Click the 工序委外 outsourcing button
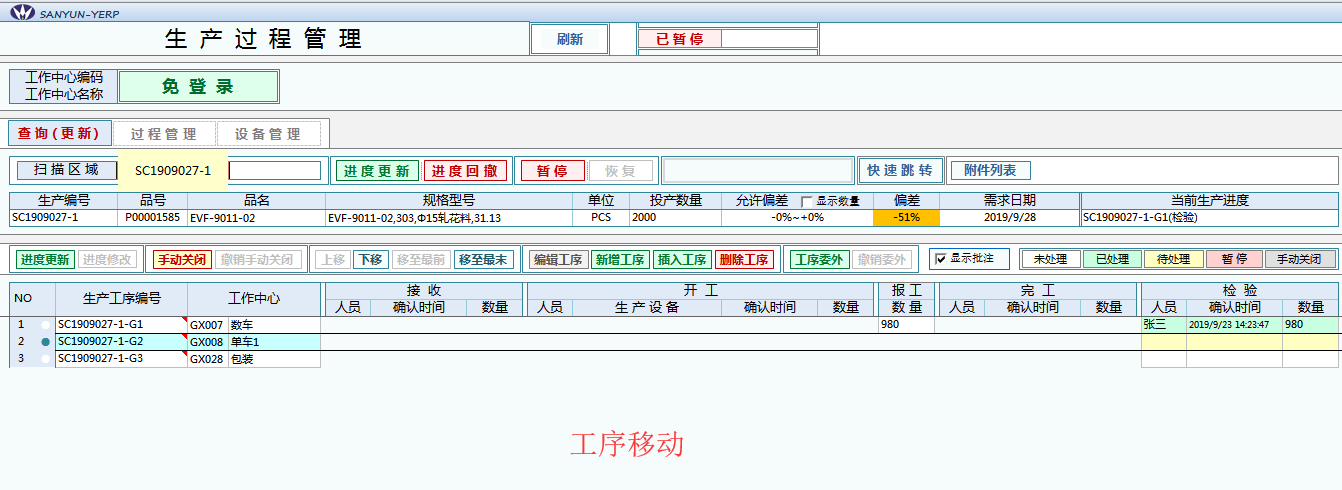The width and height of the screenshot is (1342, 490). click(x=818, y=260)
